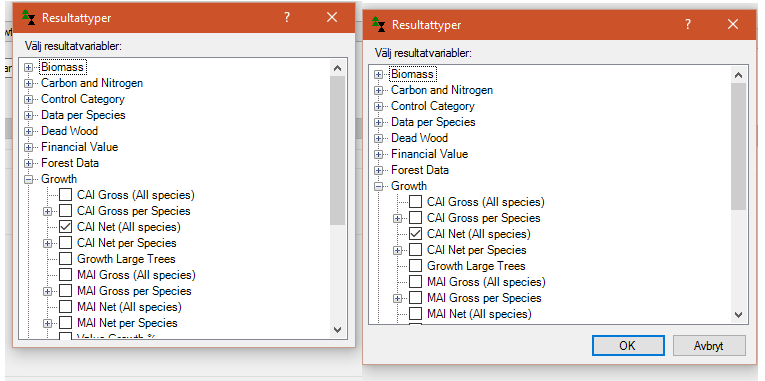Expand Data per Species in right dialog
Viewport: 765px width, 381px height.
[x=378, y=122]
